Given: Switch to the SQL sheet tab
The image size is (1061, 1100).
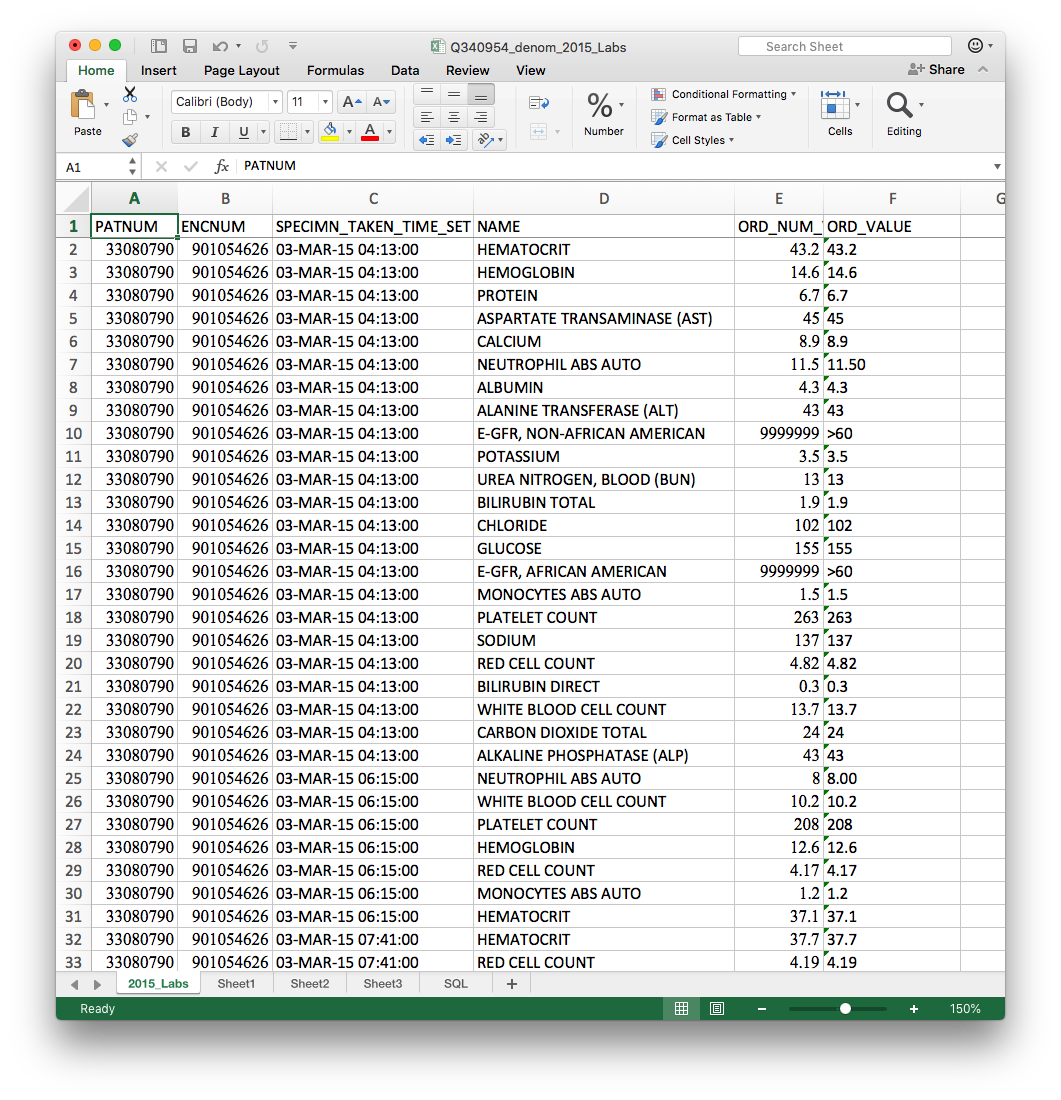Looking at the screenshot, I should [455, 984].
